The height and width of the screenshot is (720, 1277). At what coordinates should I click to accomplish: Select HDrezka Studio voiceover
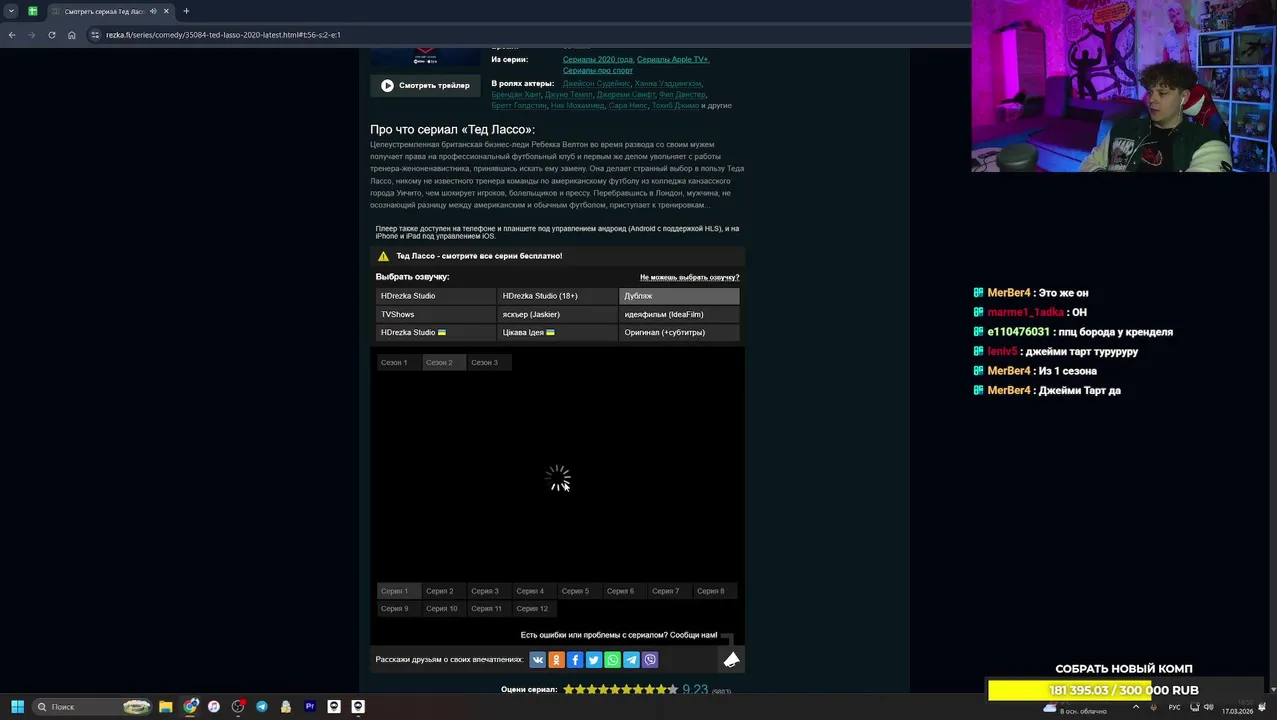(436, 296)
